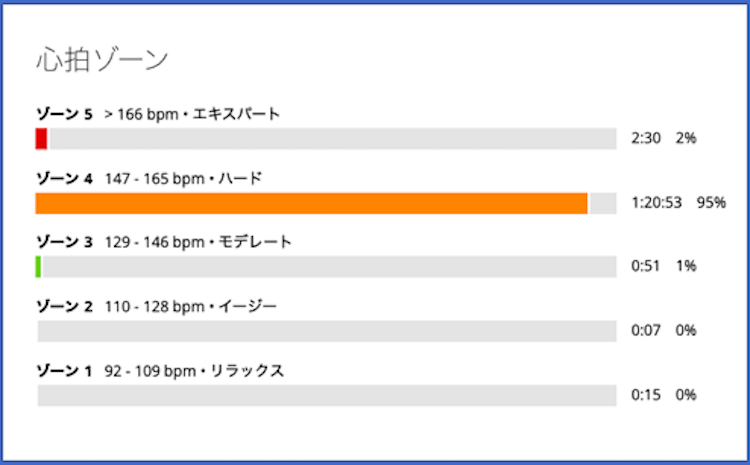Click the orange Zone 4 bar
The image size is (750, 465).
pos(311,203)
